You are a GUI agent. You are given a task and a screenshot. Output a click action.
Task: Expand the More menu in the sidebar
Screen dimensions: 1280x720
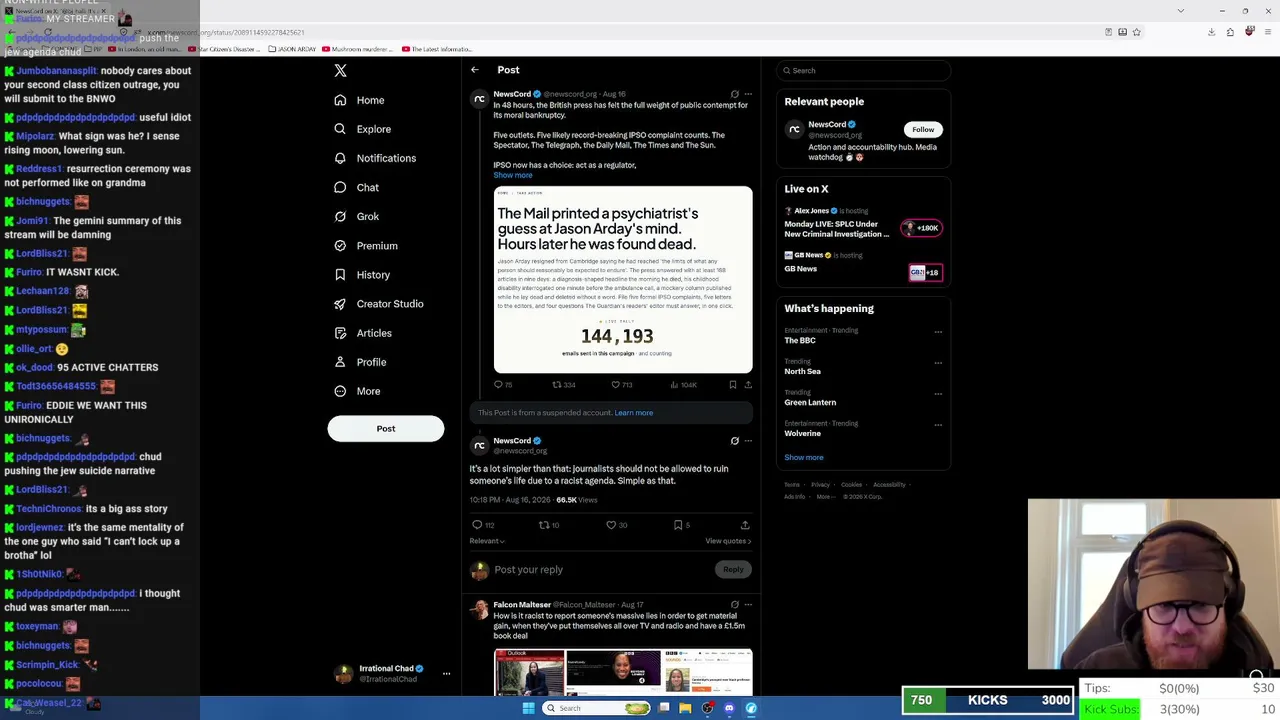[357, 391]
